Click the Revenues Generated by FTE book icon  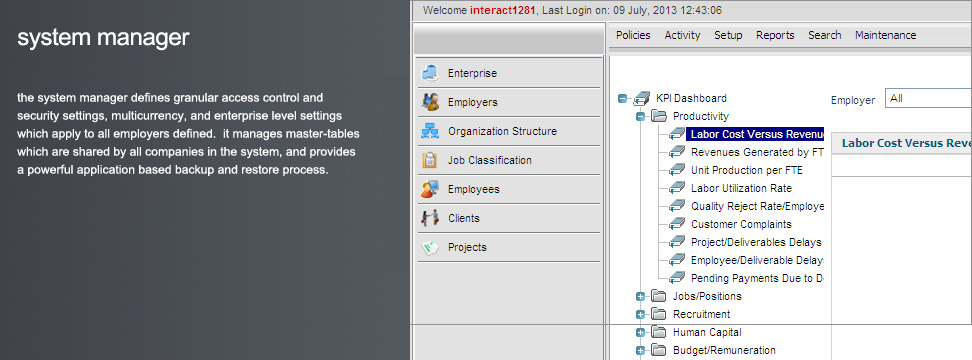click(677, 152)
